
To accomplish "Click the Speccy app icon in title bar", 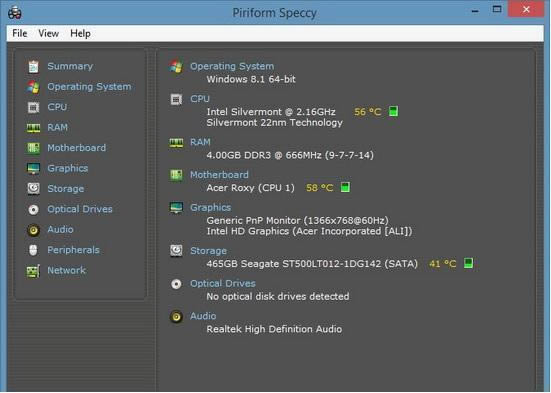I will (x=15, y=13).
